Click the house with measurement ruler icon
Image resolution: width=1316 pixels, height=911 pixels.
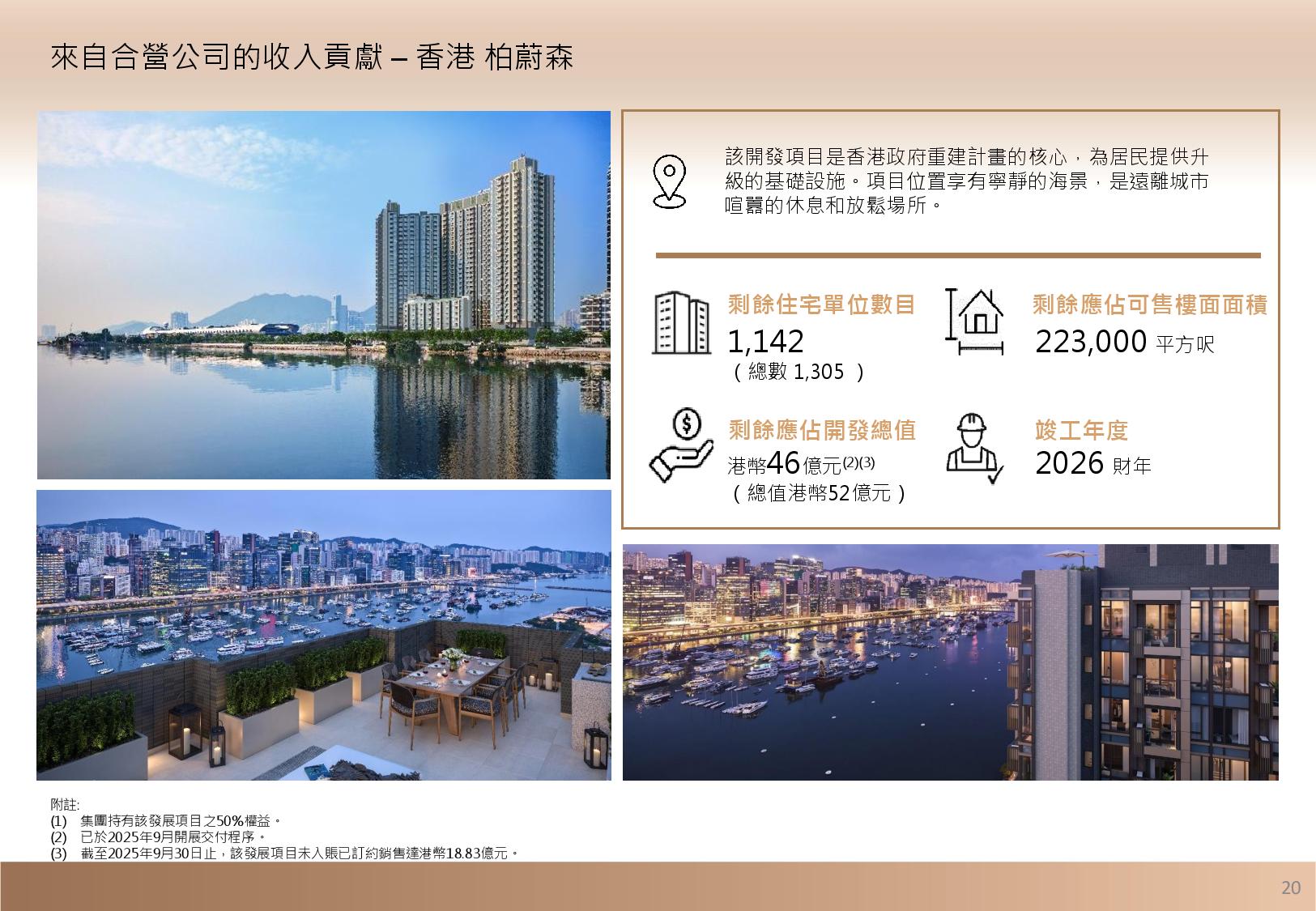pyautogui.click(x=976, y=322)
